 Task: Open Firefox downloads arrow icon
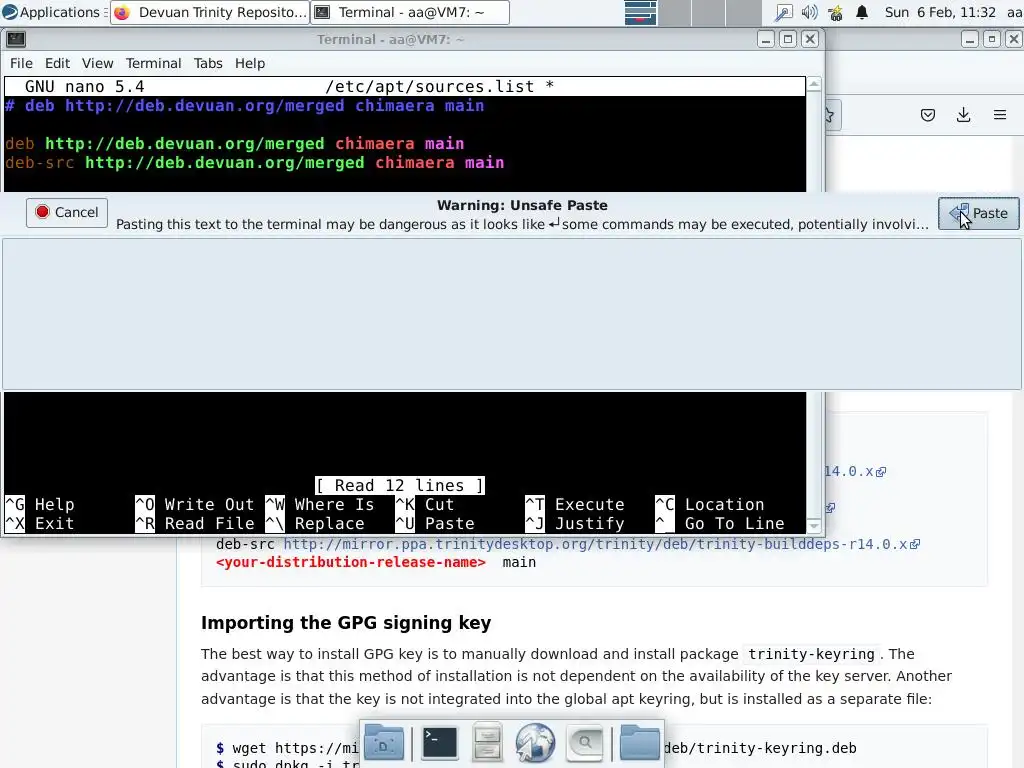click(x=963, y=116)
